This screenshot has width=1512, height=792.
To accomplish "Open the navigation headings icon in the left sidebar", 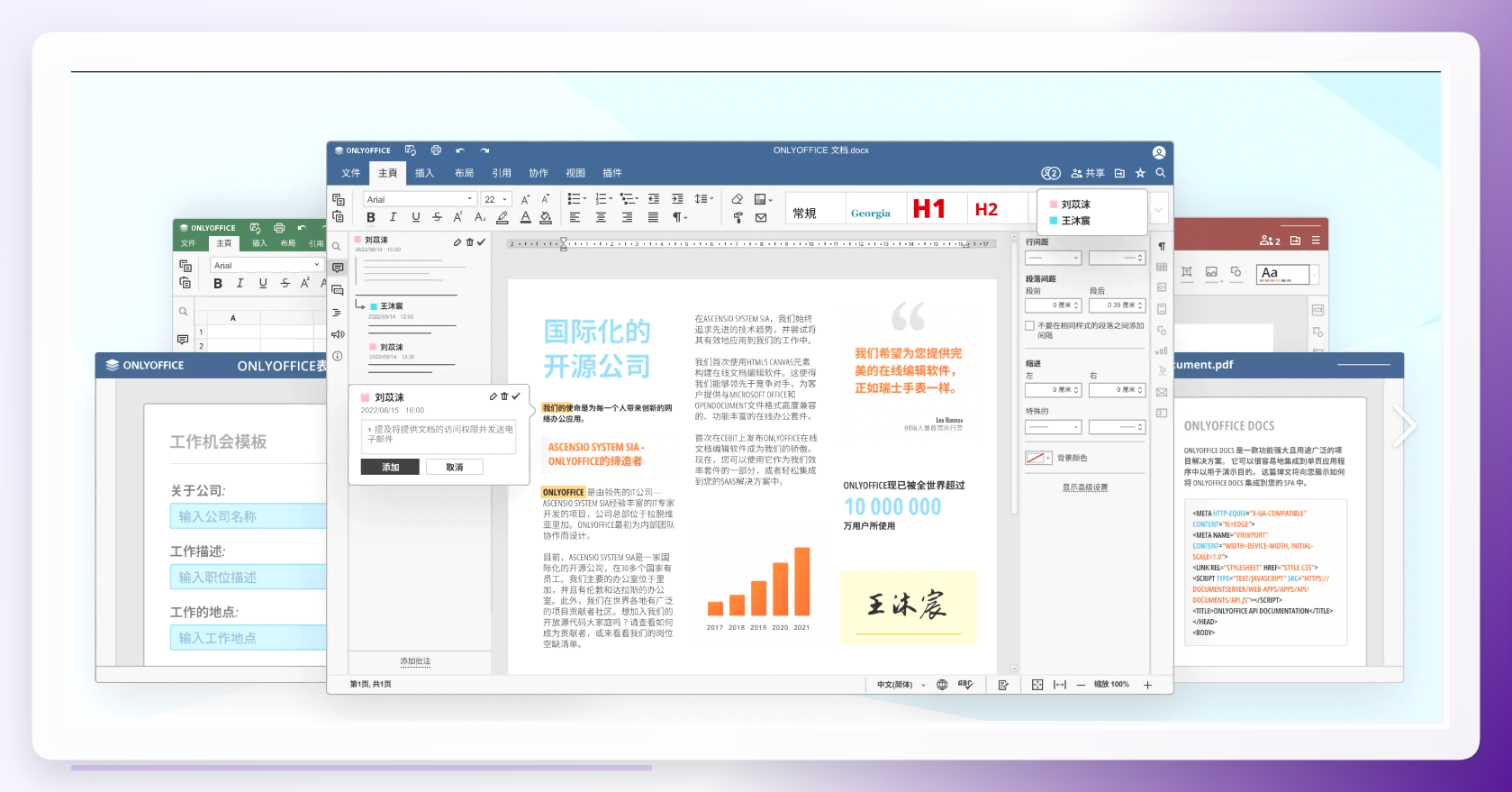I will pyautogui.click(x=337, y=313).
